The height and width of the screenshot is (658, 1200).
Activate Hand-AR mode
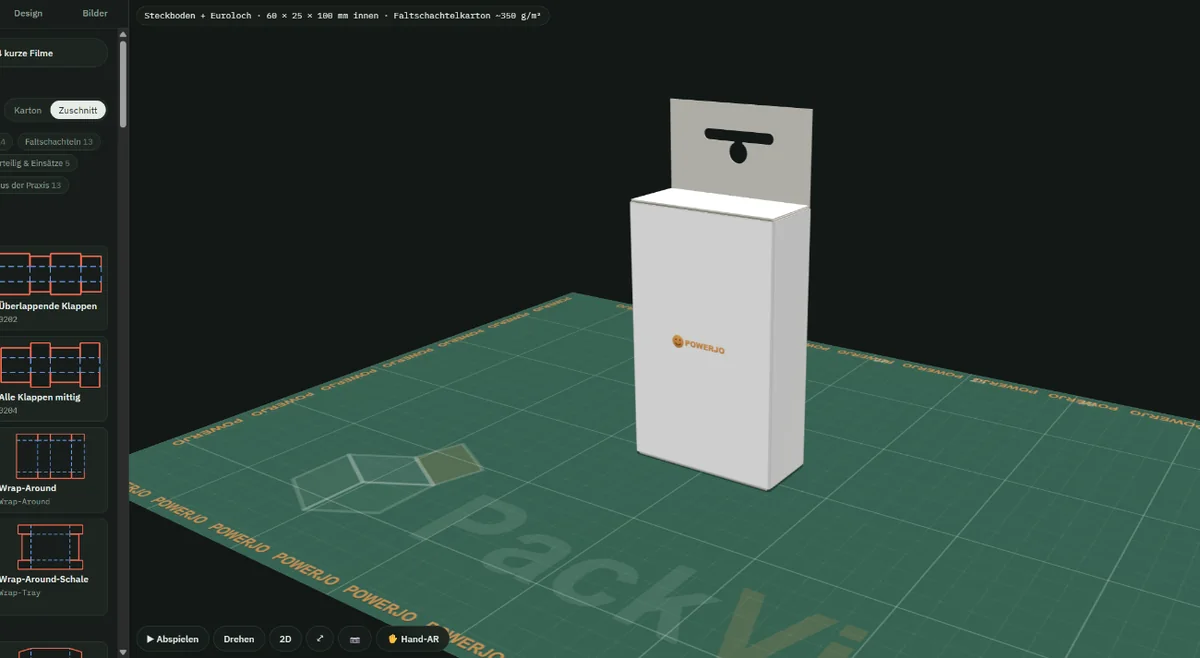click(x=413, y=639)
